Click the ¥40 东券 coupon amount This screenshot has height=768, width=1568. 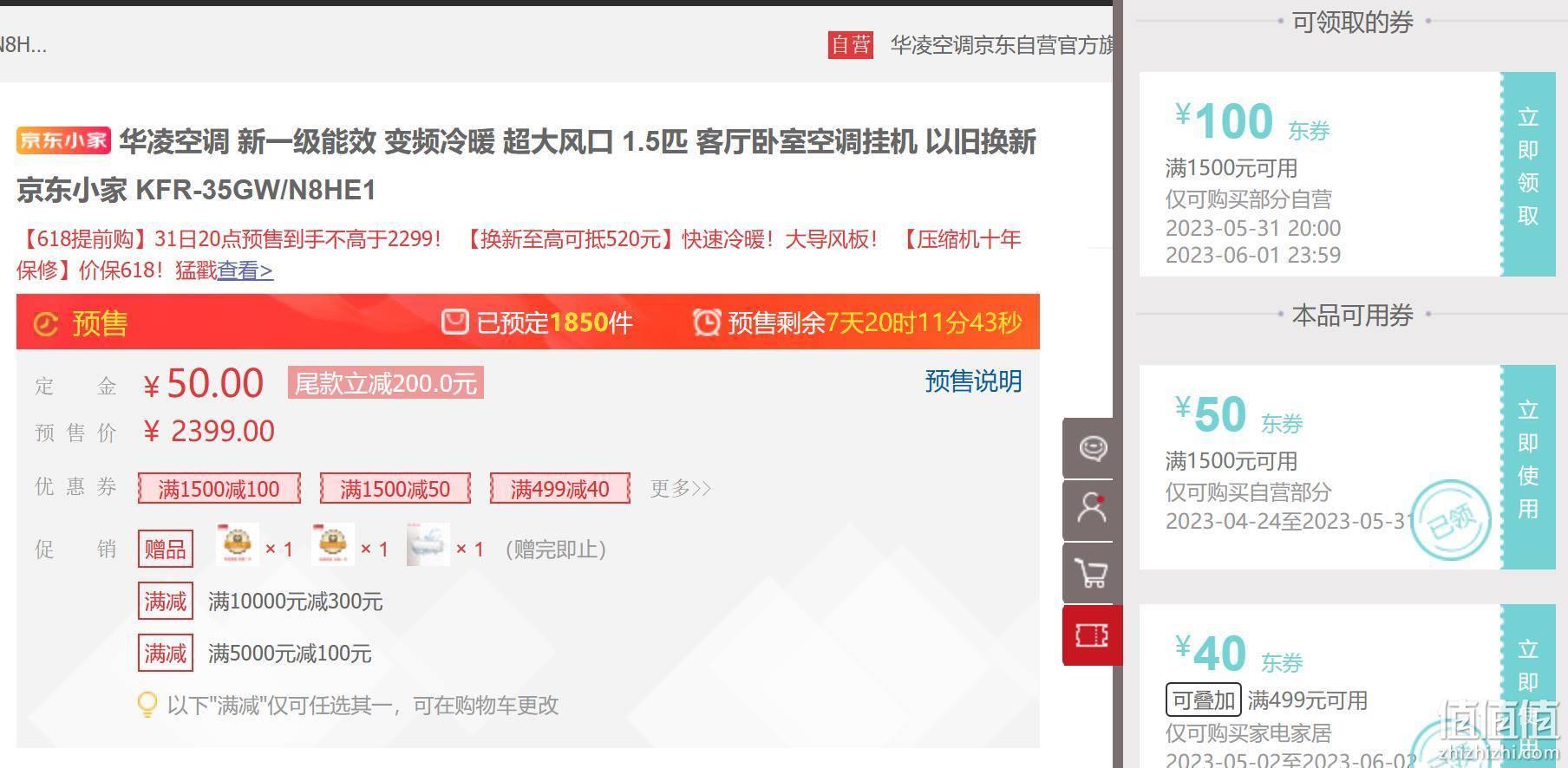(1238, 654)
